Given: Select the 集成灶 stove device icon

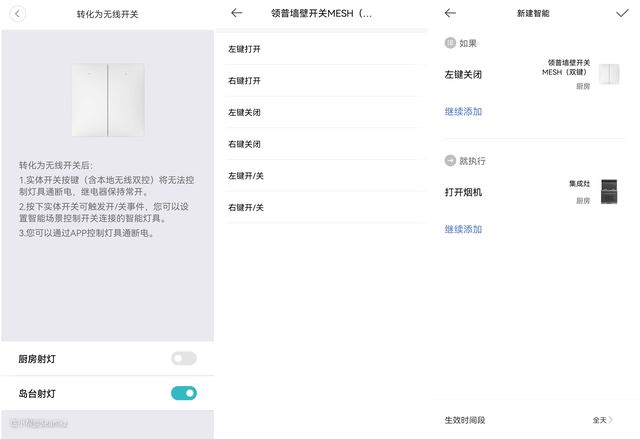Looking at the screenshot, I should click(608, 190).
